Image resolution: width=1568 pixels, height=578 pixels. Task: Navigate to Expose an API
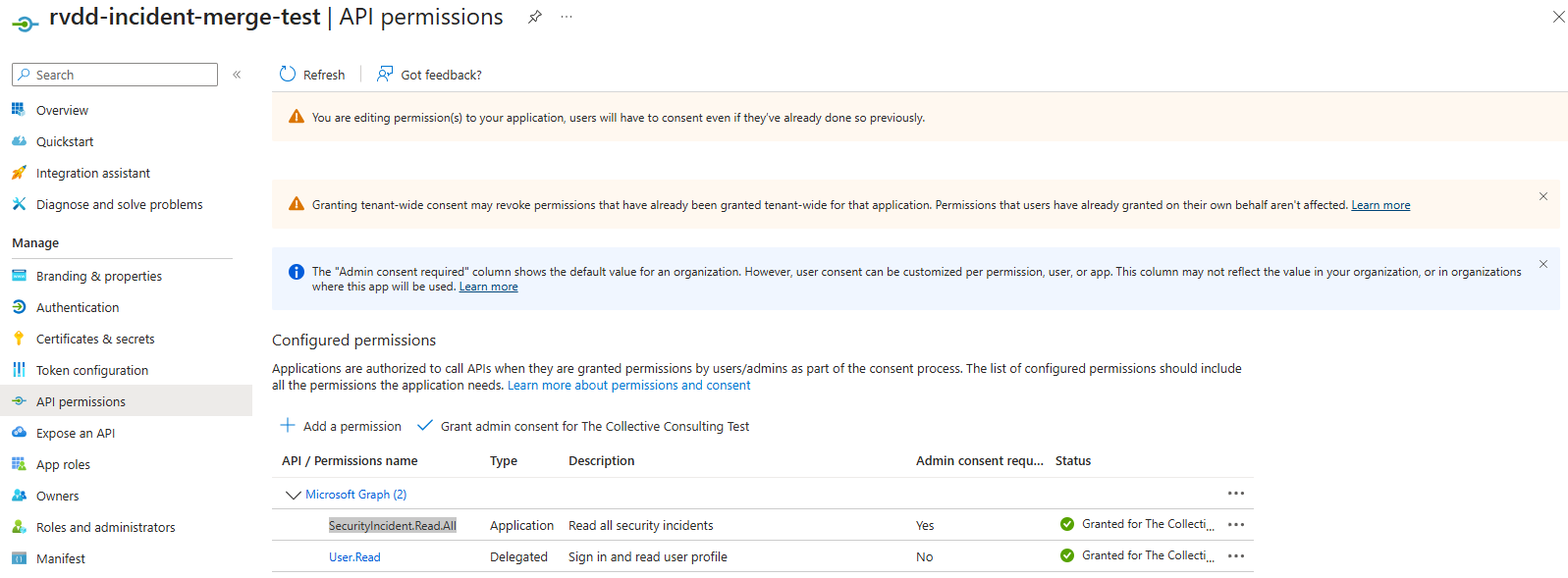pyautogui.click(x=76, y=433)
